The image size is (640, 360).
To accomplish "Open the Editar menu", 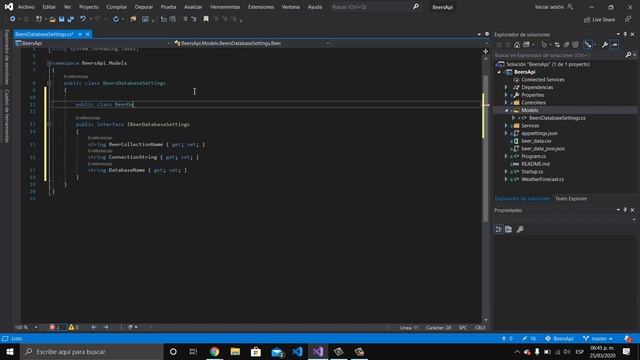I will (49, 7).
